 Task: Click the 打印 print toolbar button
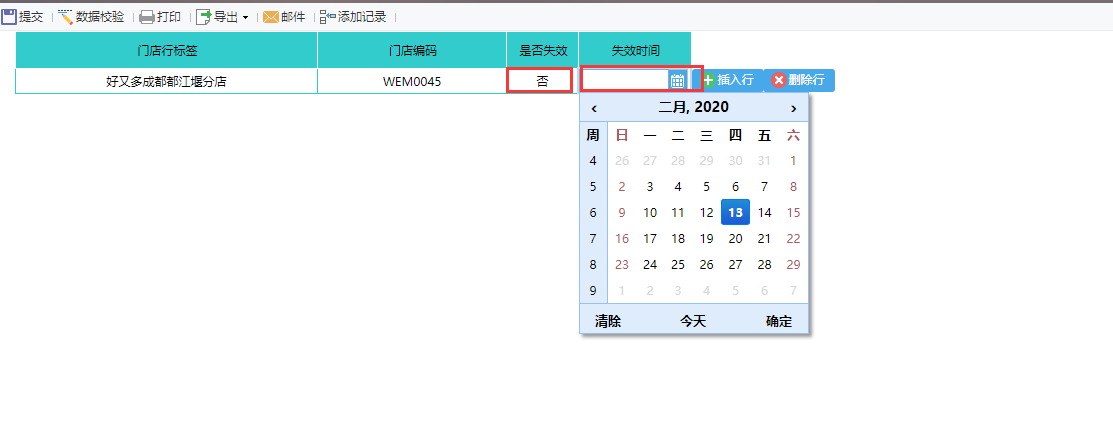160,17
